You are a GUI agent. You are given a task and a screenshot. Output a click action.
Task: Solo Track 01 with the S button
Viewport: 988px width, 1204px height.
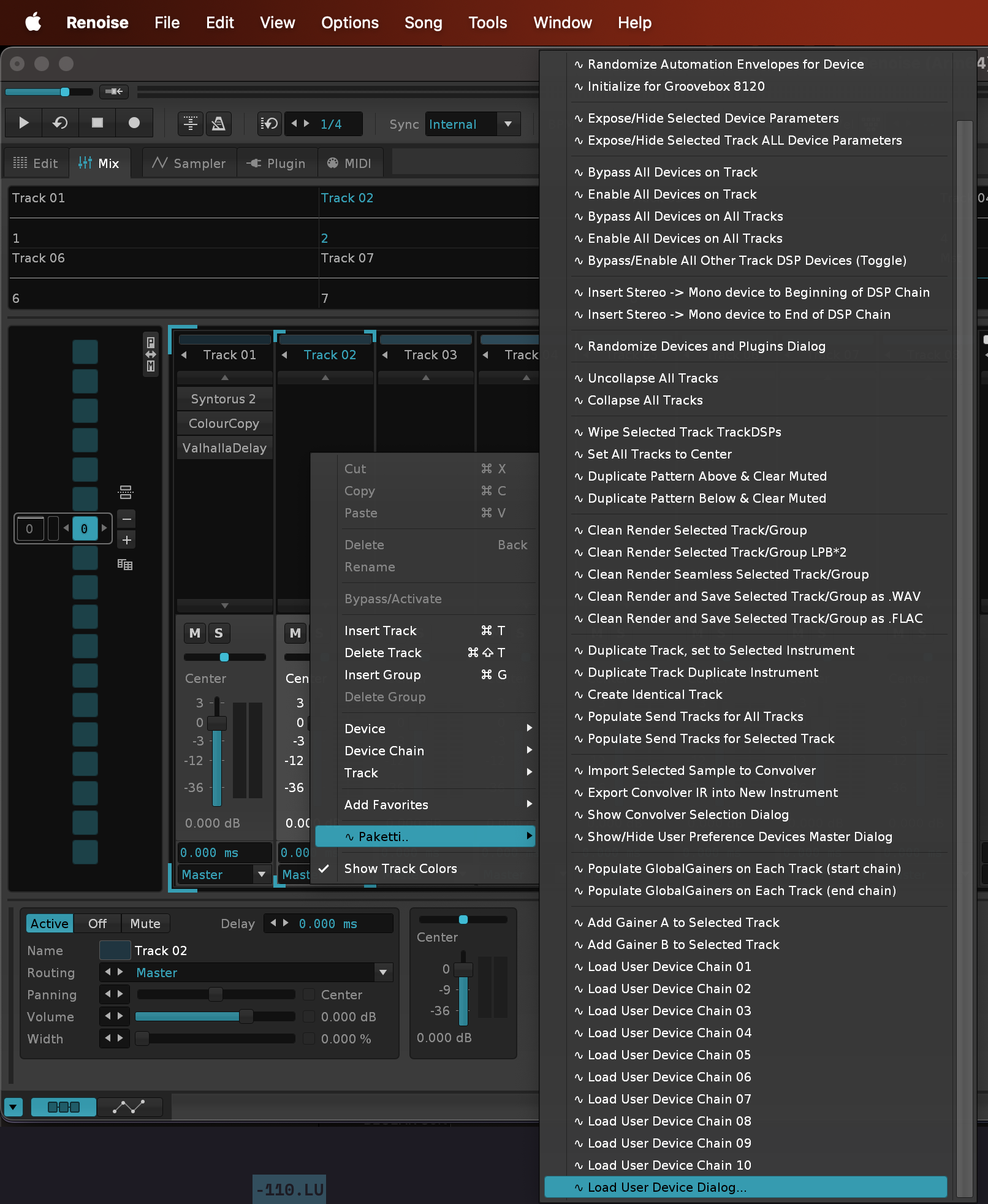(218, 633)
